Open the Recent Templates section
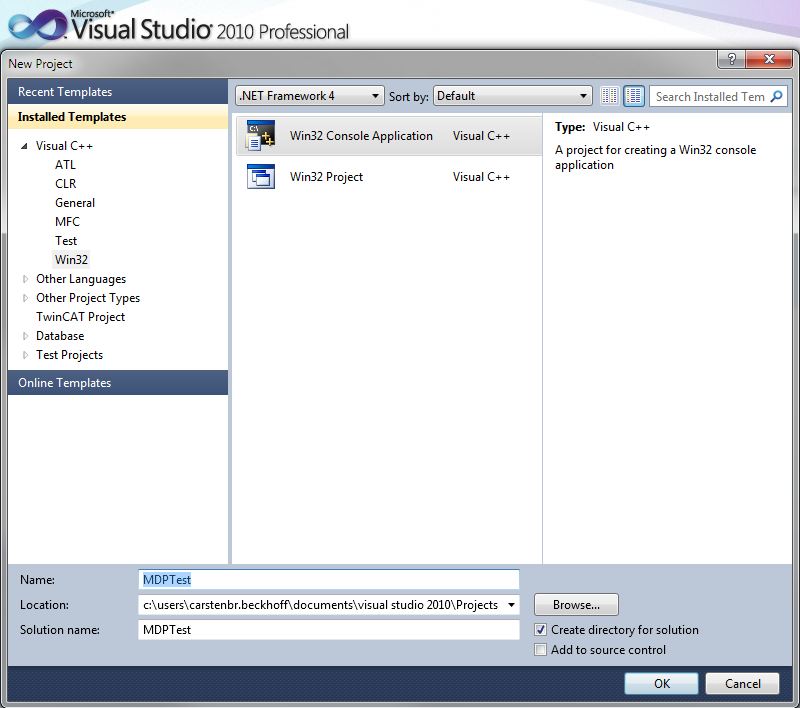 118,92
